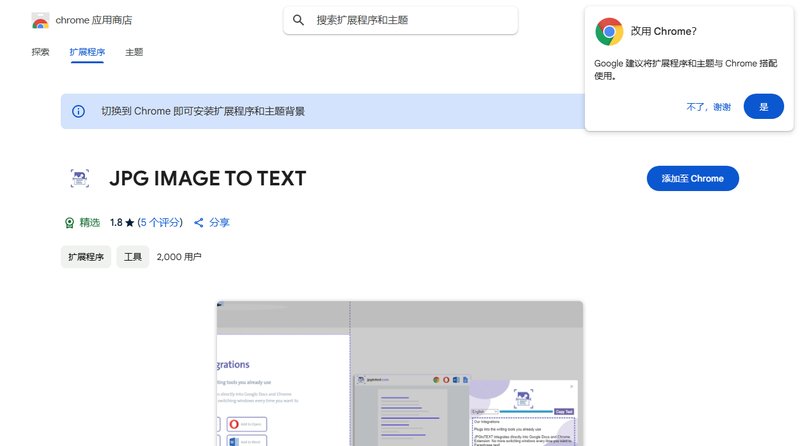Image resolution: width=800 pixels, height=446 pixels.
Task: Click the JPG IMAGE TO TEXT heading
Action: point(208,179)
